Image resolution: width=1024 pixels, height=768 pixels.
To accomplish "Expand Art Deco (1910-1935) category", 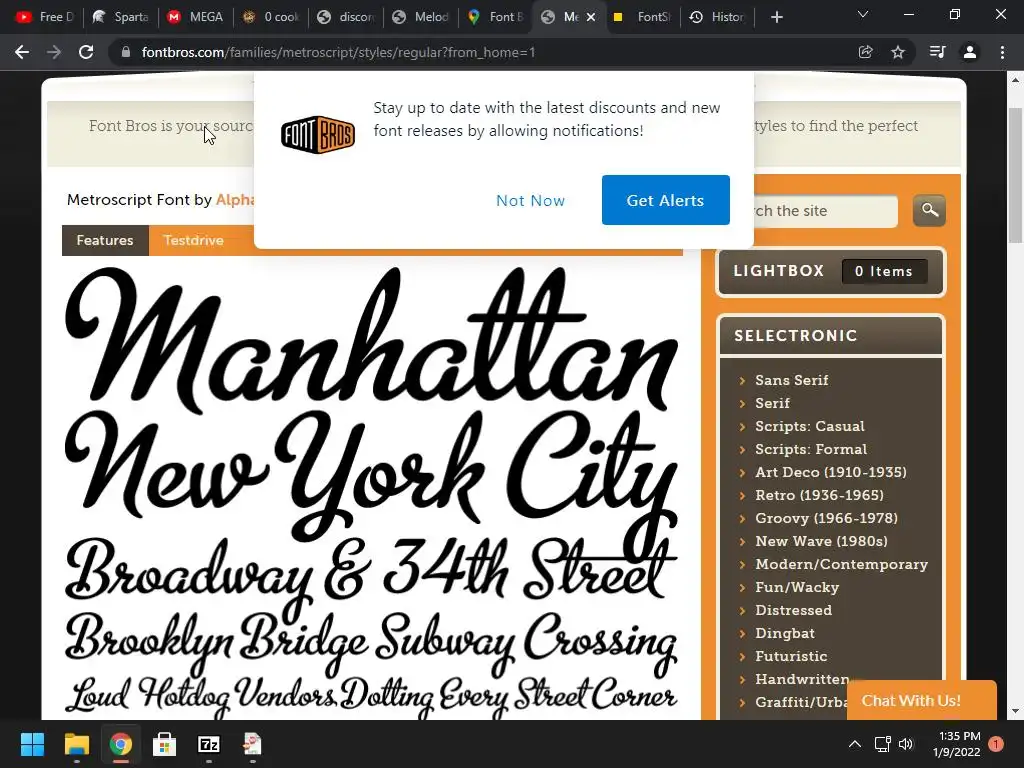I will (x=831, y=472).
